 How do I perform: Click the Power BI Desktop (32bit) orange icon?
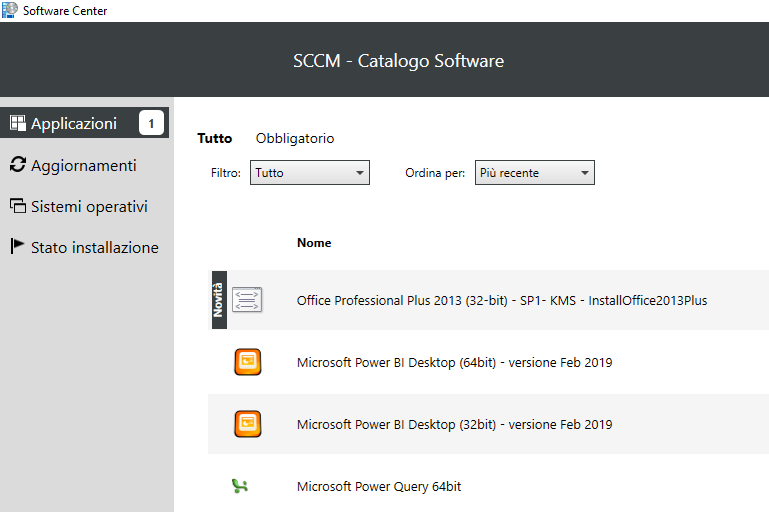[248, 424]
